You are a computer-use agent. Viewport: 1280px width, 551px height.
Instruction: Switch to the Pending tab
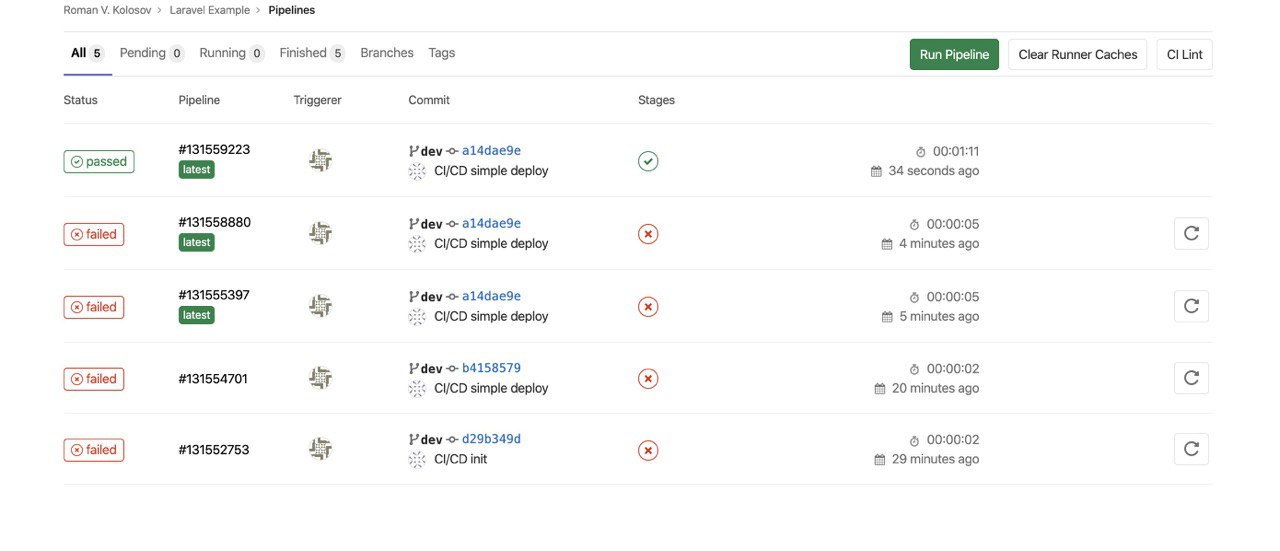[152, 53]
